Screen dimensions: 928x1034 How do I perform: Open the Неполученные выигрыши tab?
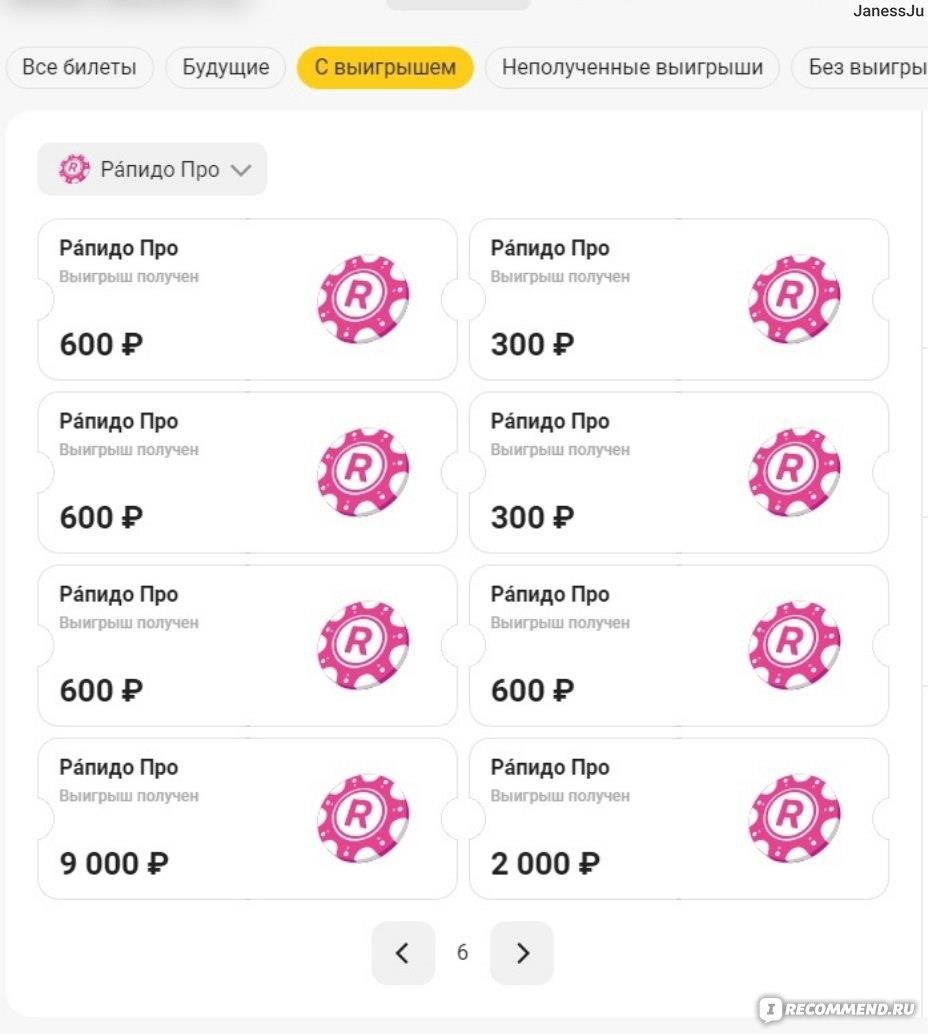(633, 67)
